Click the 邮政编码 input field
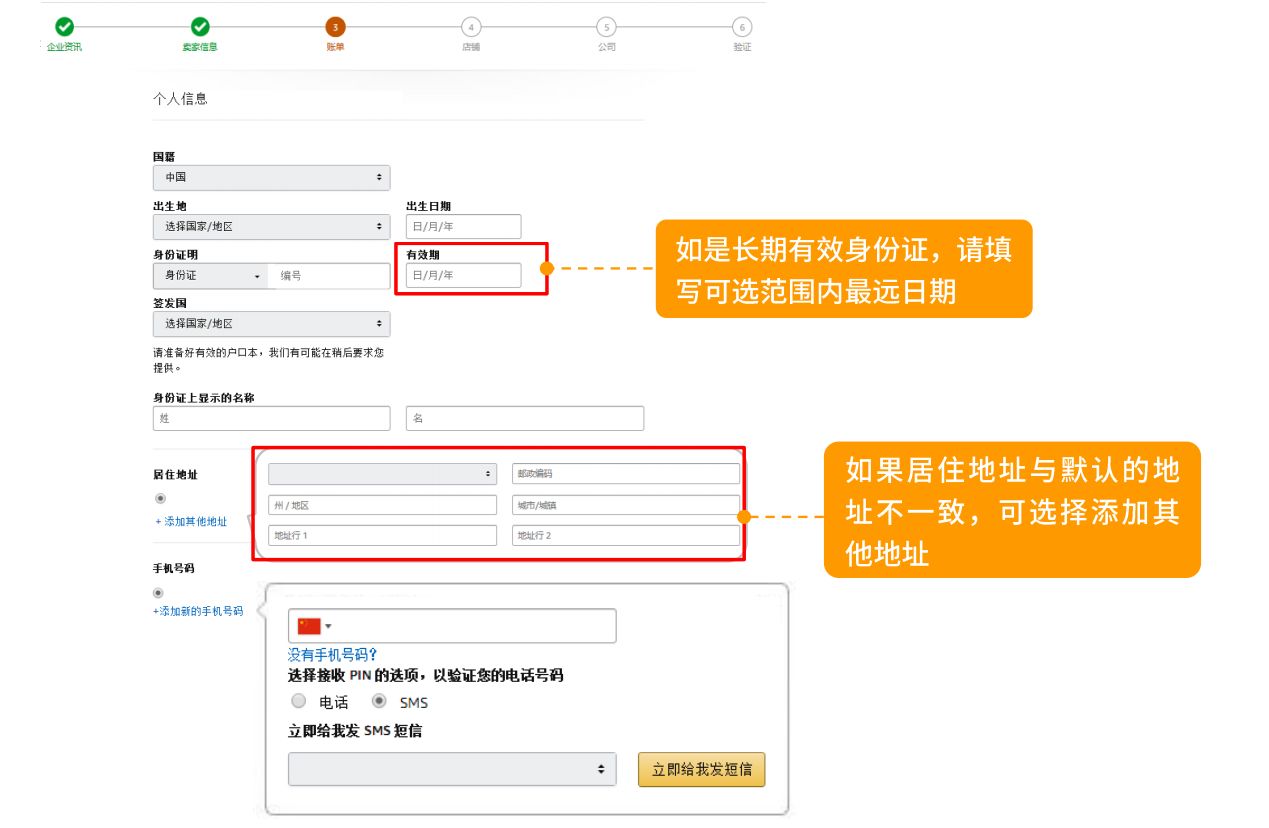The image size is (1269, 828). (627, 471)
